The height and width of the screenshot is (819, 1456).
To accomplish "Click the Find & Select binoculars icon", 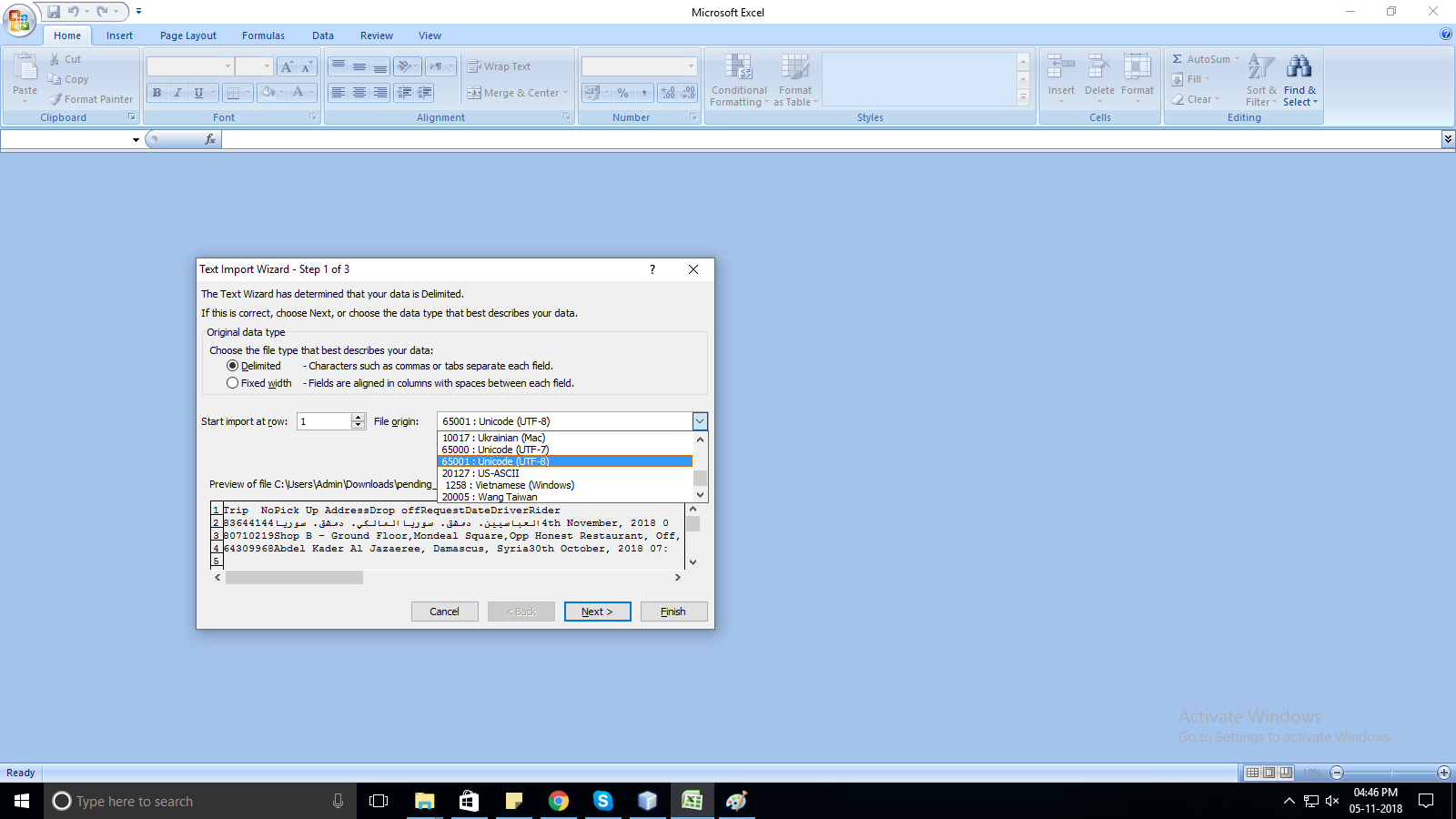I will (1299, 67).
